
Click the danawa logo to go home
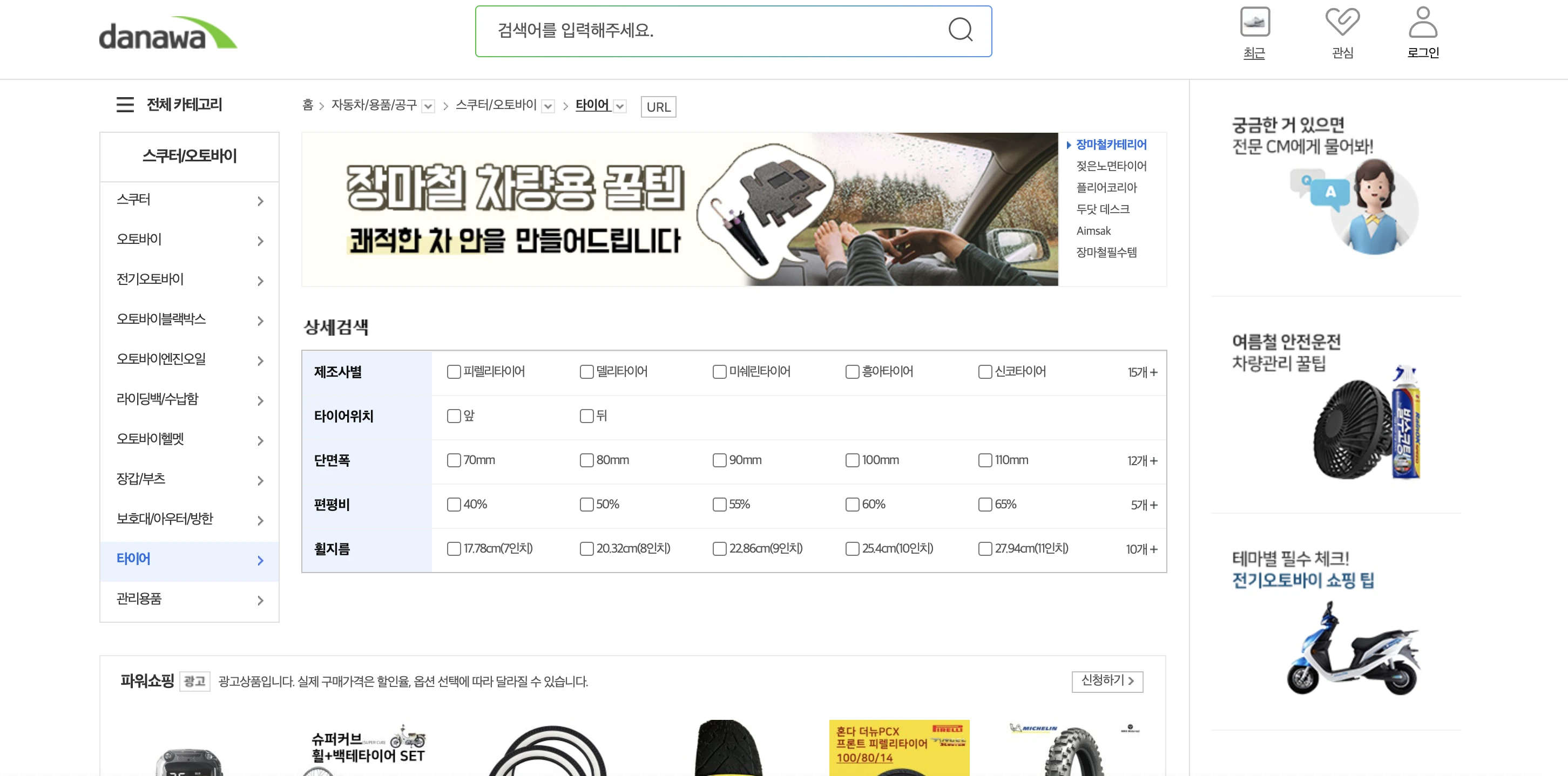point(167,35)
